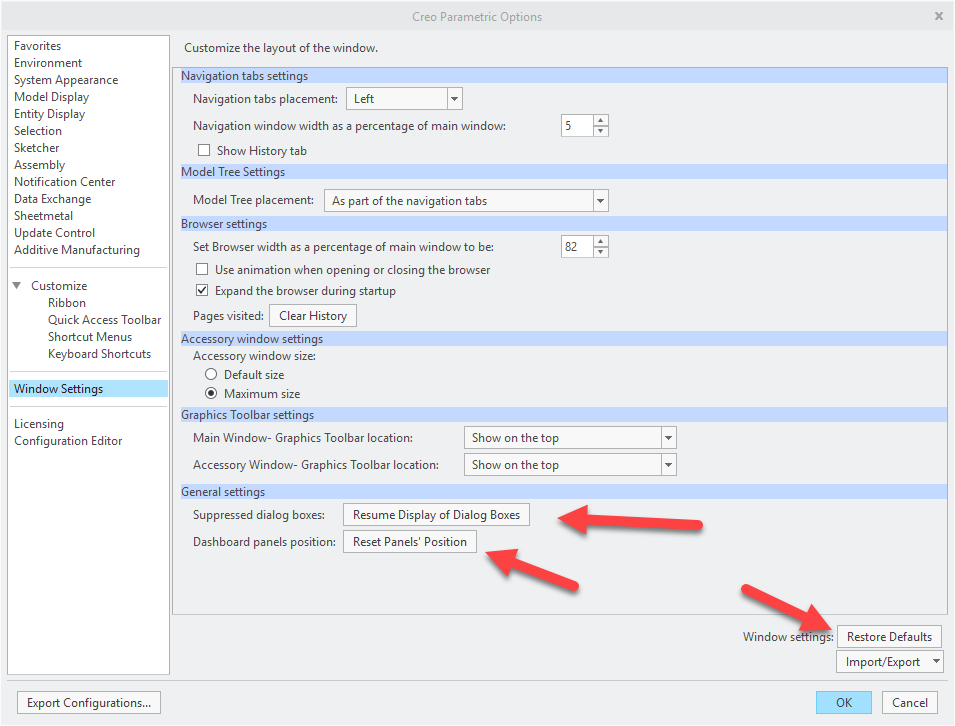
Task: Choose Default size accessory window
Action: [211, 374]
